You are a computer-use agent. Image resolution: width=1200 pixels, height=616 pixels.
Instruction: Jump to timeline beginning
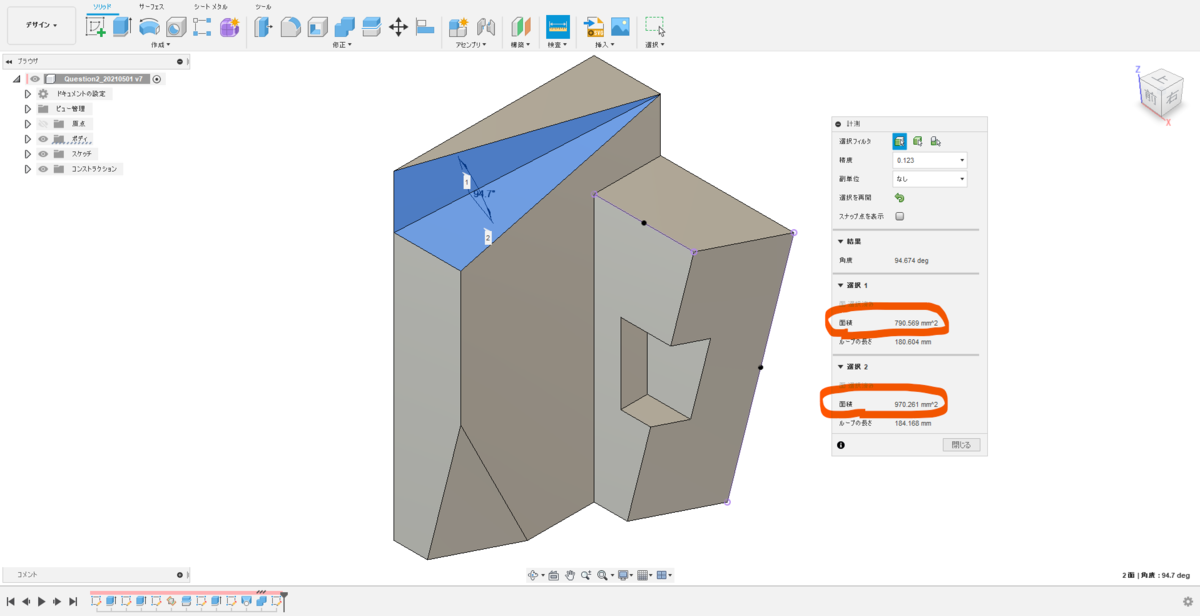(12, 601)
